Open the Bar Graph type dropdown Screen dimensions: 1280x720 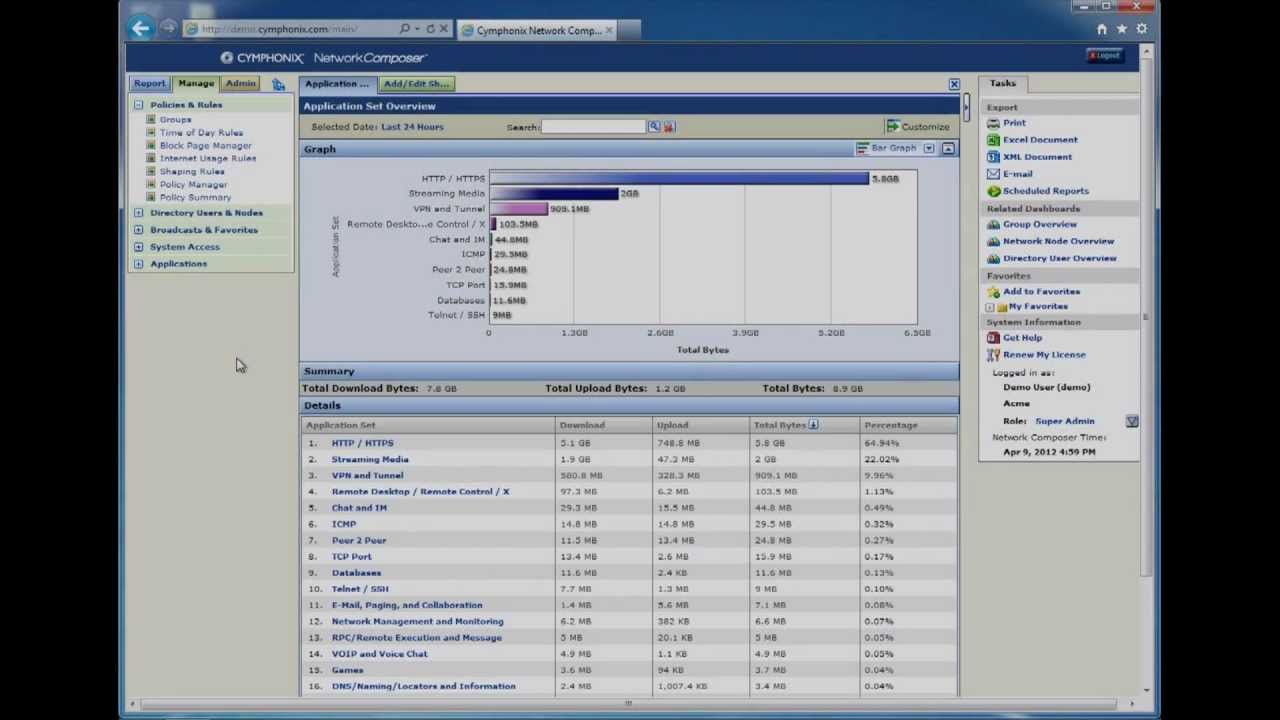pyautogui.click(x=928, y=149)
